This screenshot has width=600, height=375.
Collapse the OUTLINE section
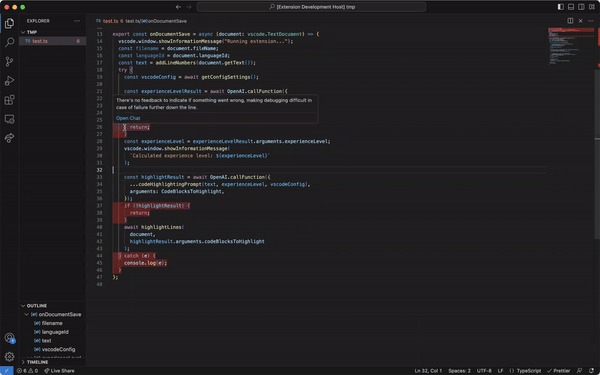[x=52, y=306]
